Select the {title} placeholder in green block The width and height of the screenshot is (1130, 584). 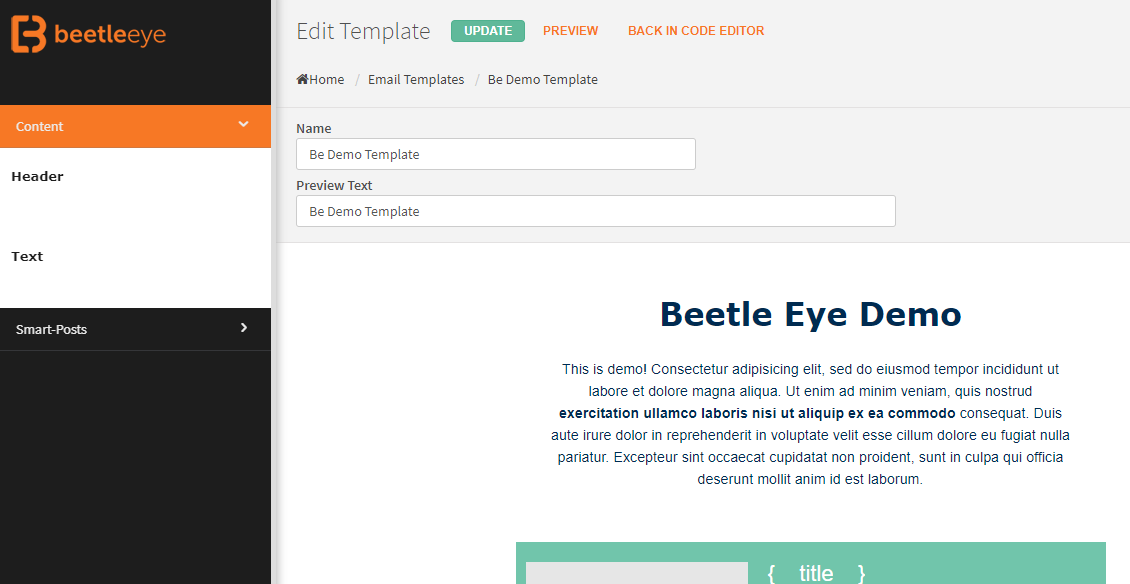[x=817, y=573]
